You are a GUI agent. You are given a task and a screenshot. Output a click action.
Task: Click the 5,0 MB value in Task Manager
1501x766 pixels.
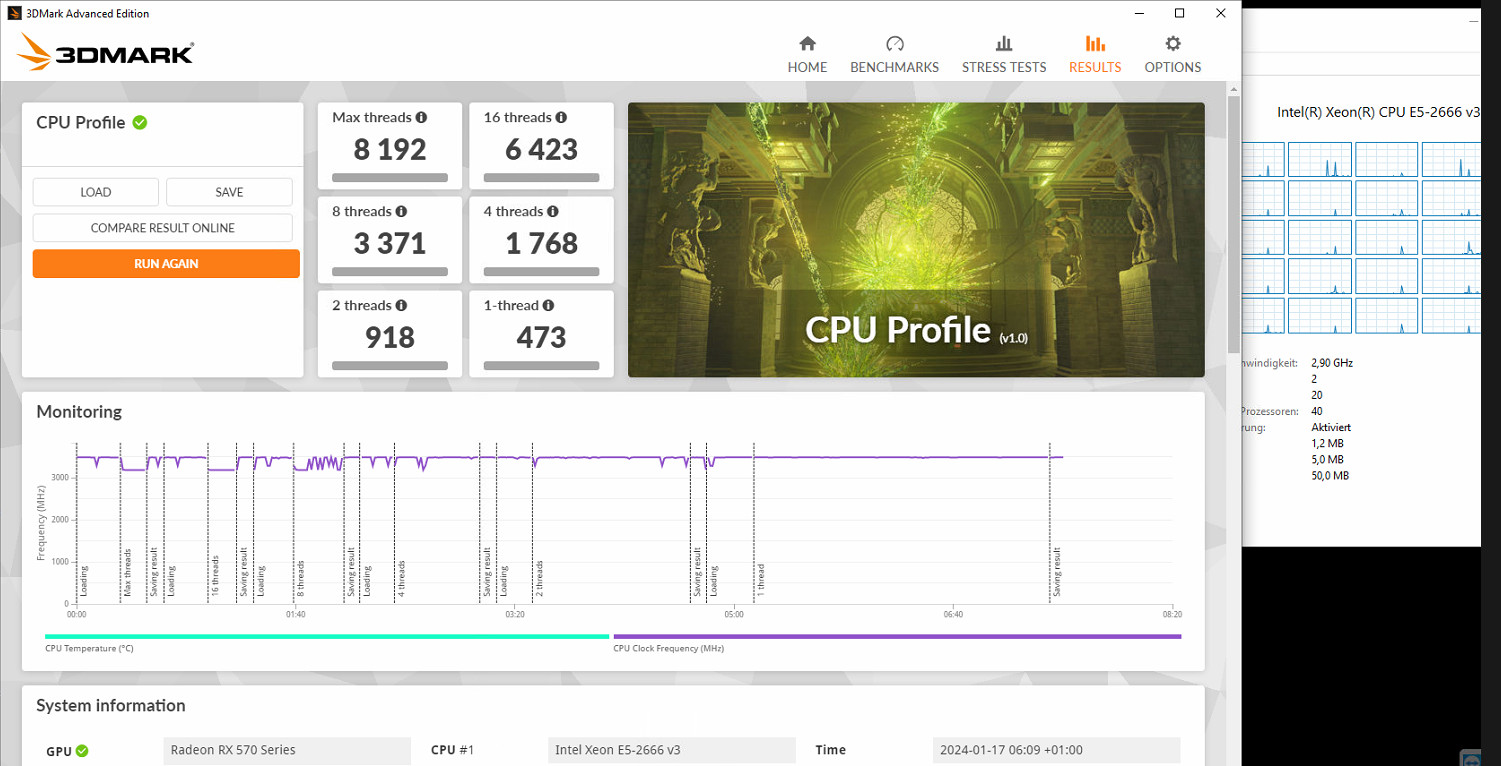(x=1327, y=459)
